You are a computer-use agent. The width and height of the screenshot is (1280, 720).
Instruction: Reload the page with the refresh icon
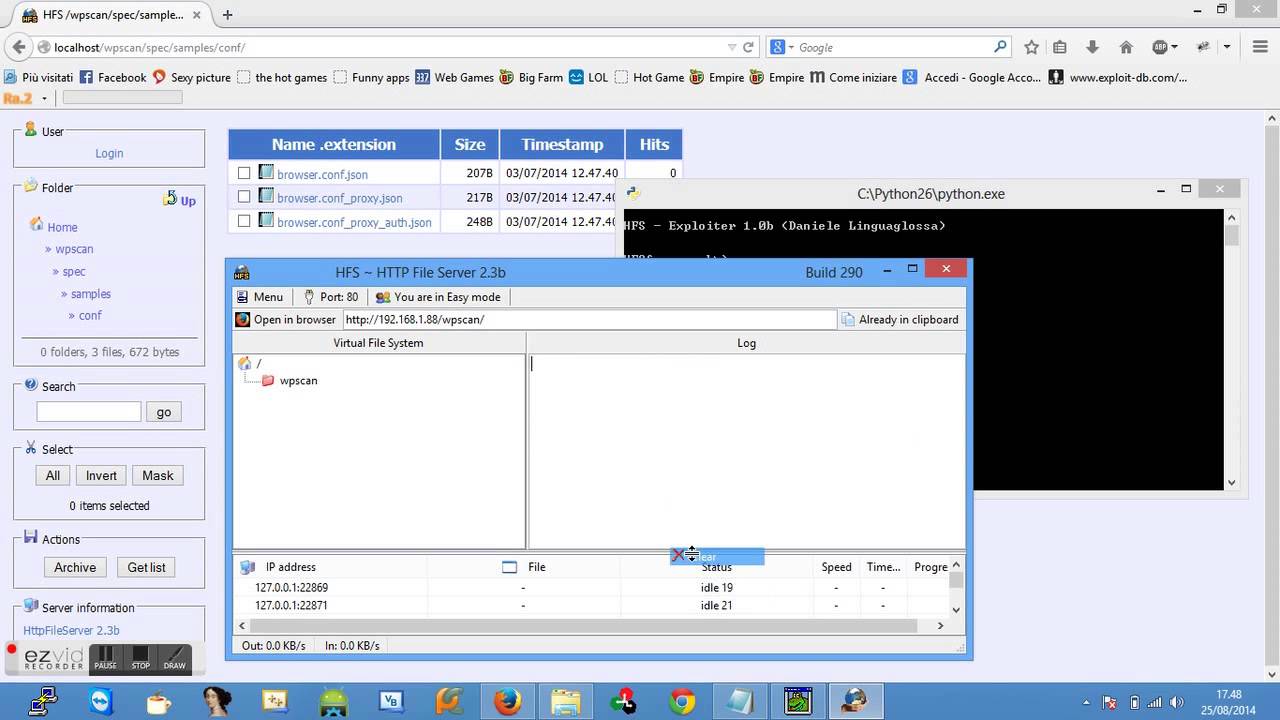[748, 47]
